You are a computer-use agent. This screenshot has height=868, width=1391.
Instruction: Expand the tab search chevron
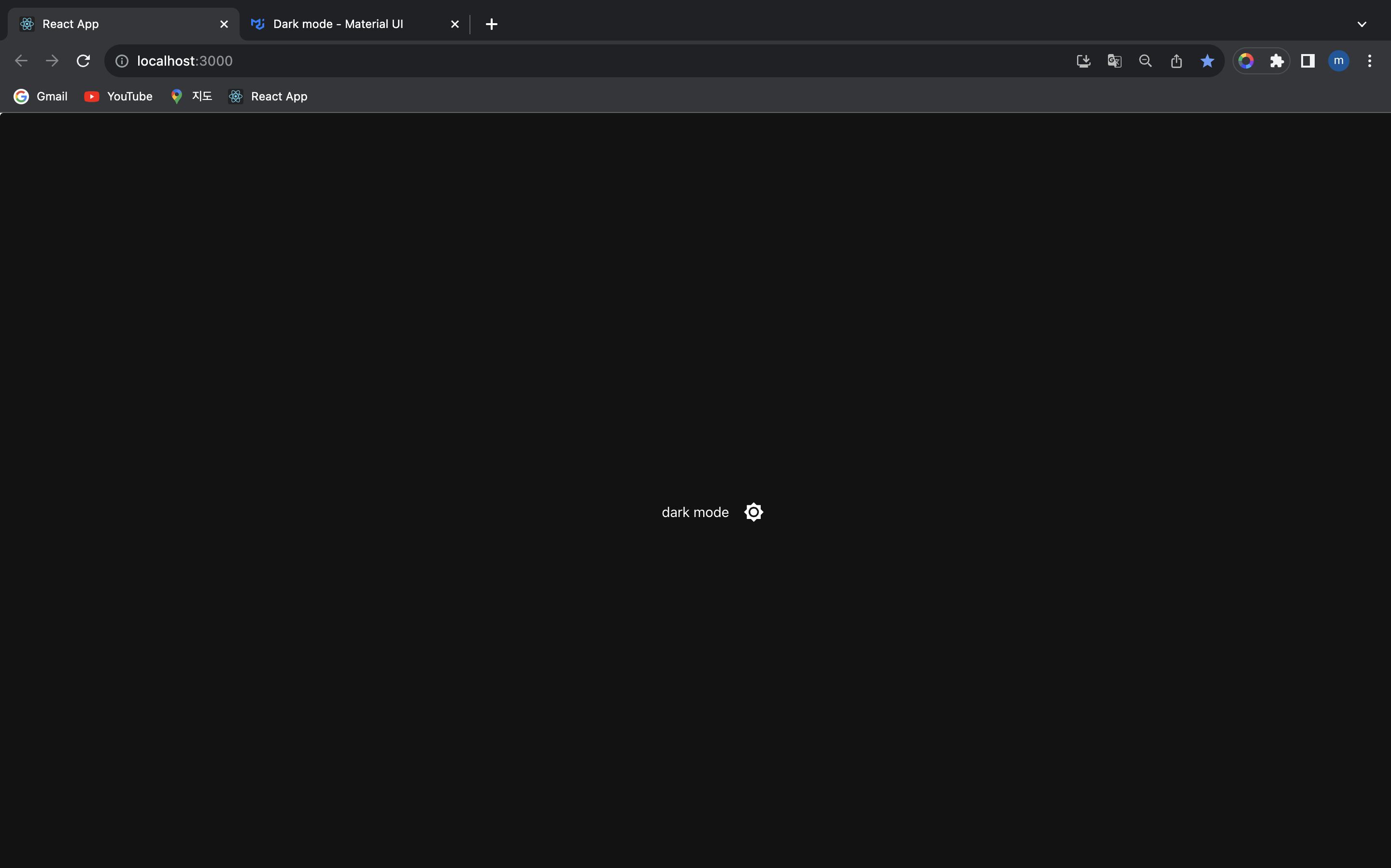pos(1362,24)
